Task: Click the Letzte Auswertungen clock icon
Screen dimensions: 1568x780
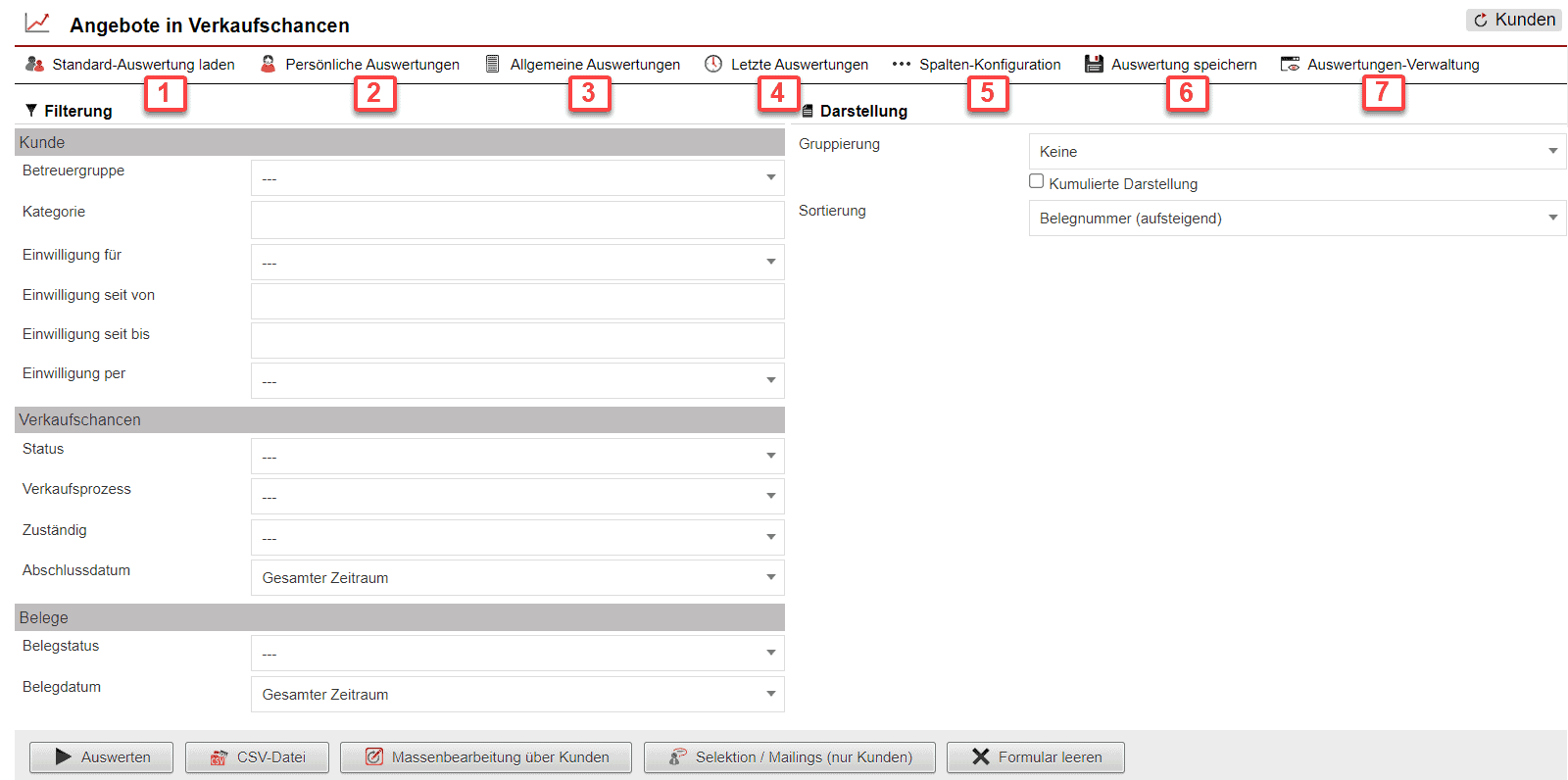Action: pos(713,64)
